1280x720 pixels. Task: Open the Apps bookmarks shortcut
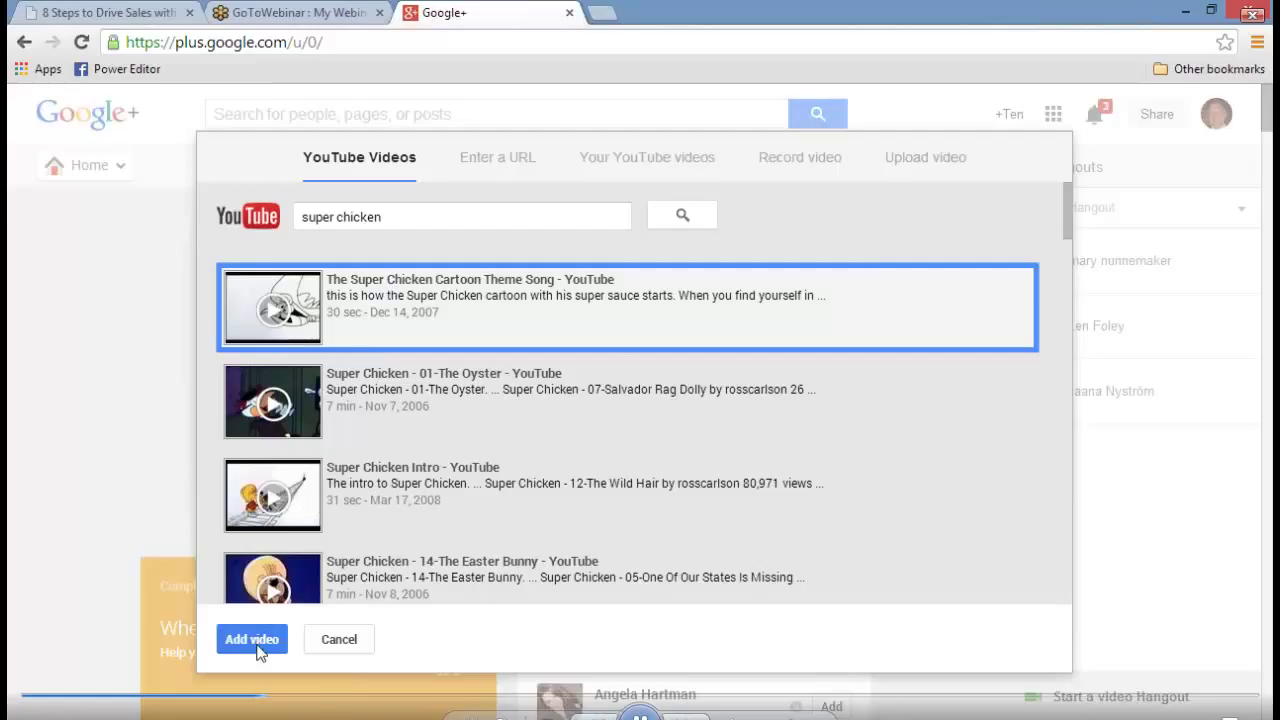pos(38,69)
